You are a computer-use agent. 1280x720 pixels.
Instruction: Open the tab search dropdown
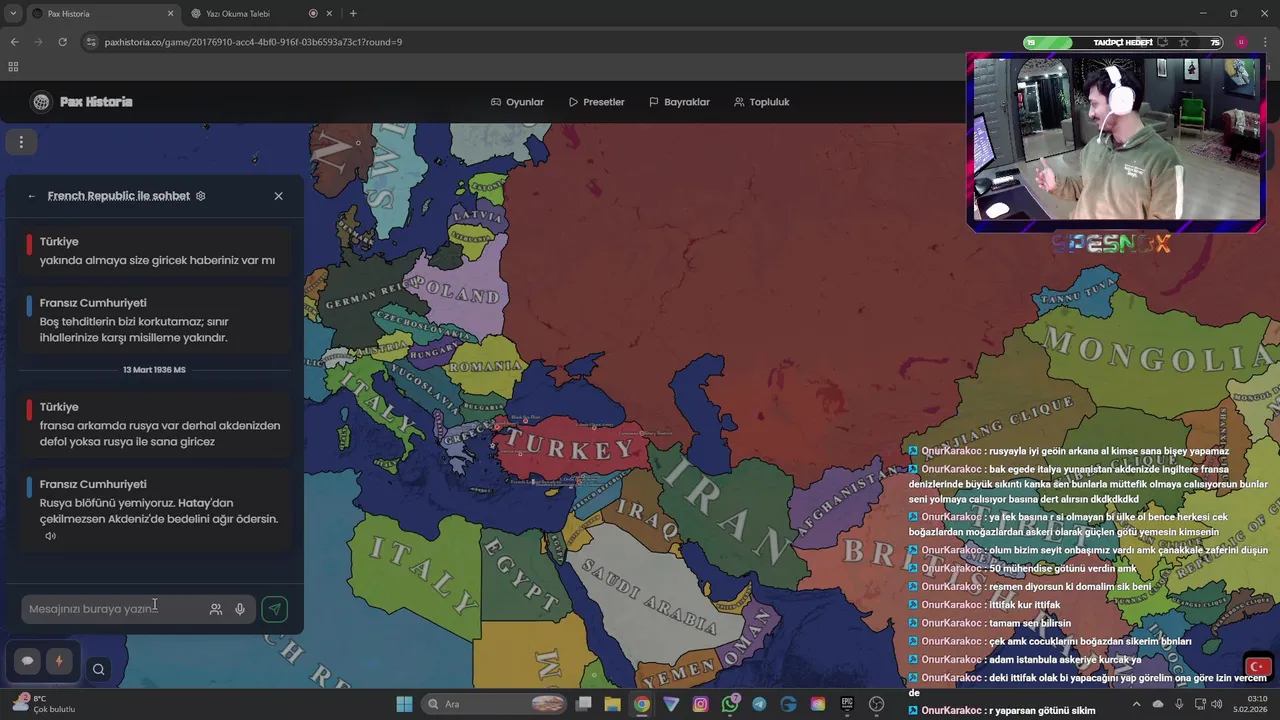click(12, 14)
